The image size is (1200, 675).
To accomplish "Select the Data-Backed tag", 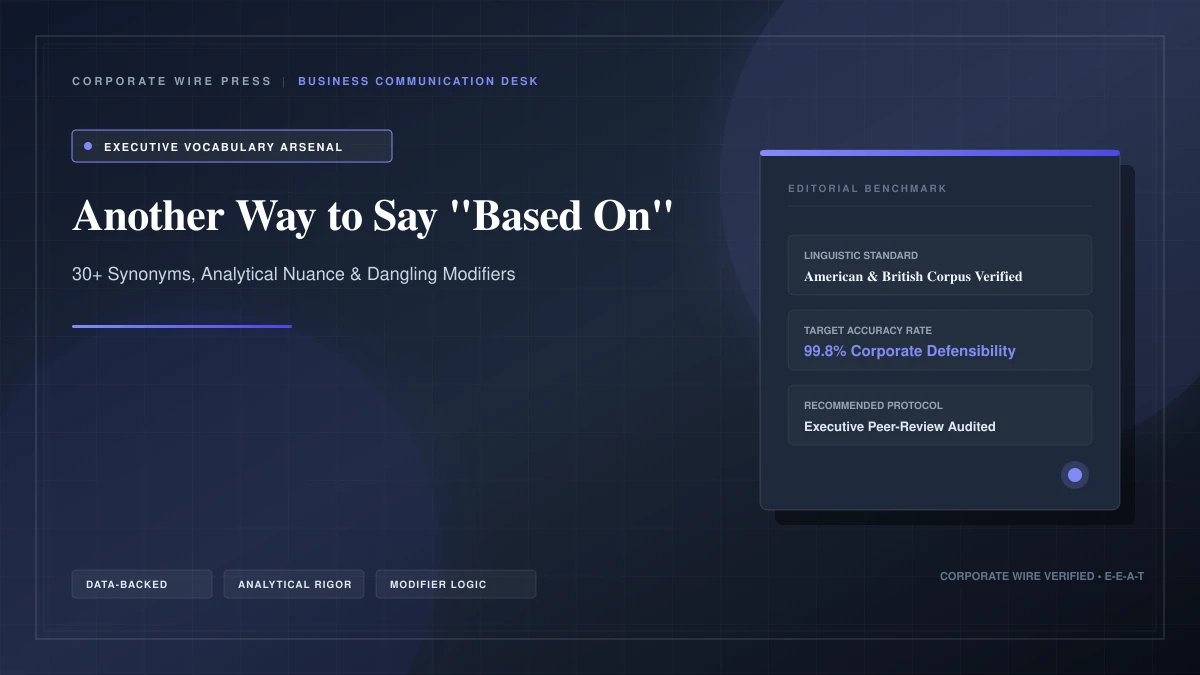I will (142, 584).
